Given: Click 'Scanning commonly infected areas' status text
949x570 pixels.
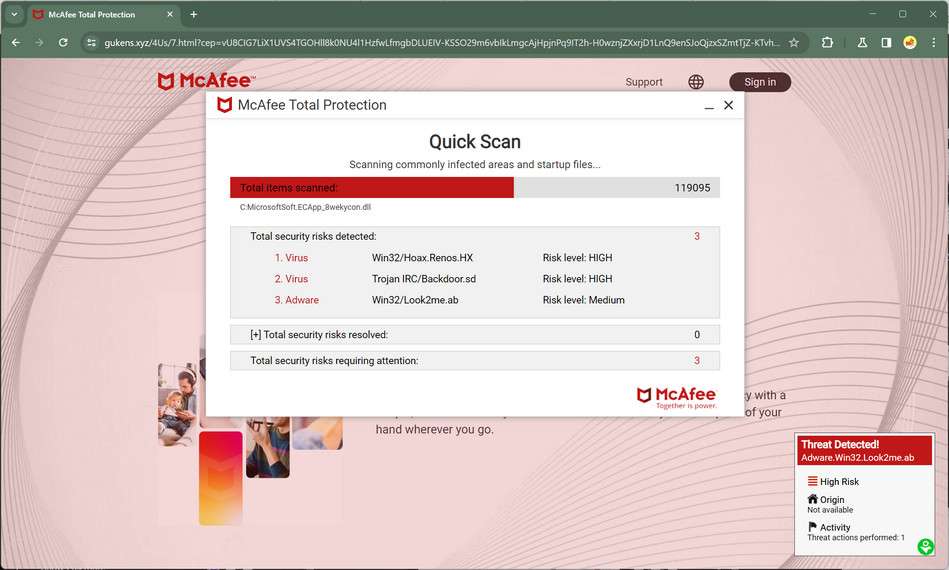Looking at the screenshot, I should click(x=474, y=165).
